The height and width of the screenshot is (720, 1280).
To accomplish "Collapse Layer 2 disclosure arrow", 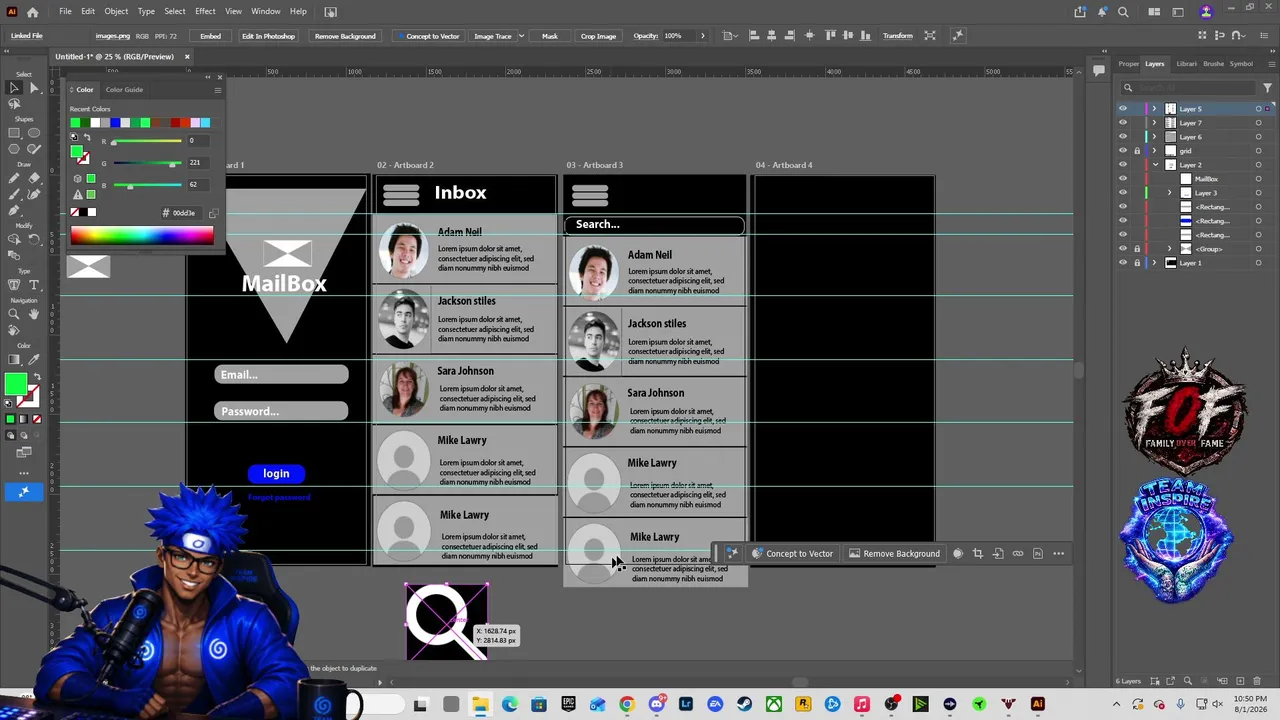I will coord(1155,165).
